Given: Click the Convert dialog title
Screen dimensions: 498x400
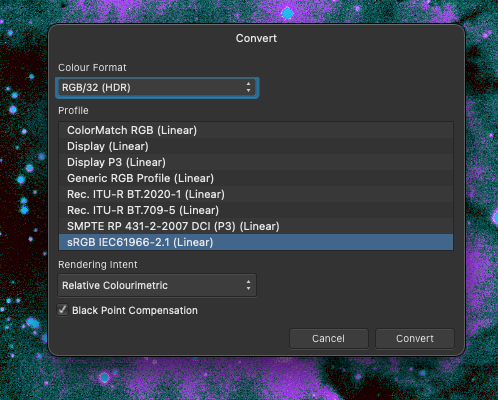Looking at the screenshot, I should (x=256, y=38).
